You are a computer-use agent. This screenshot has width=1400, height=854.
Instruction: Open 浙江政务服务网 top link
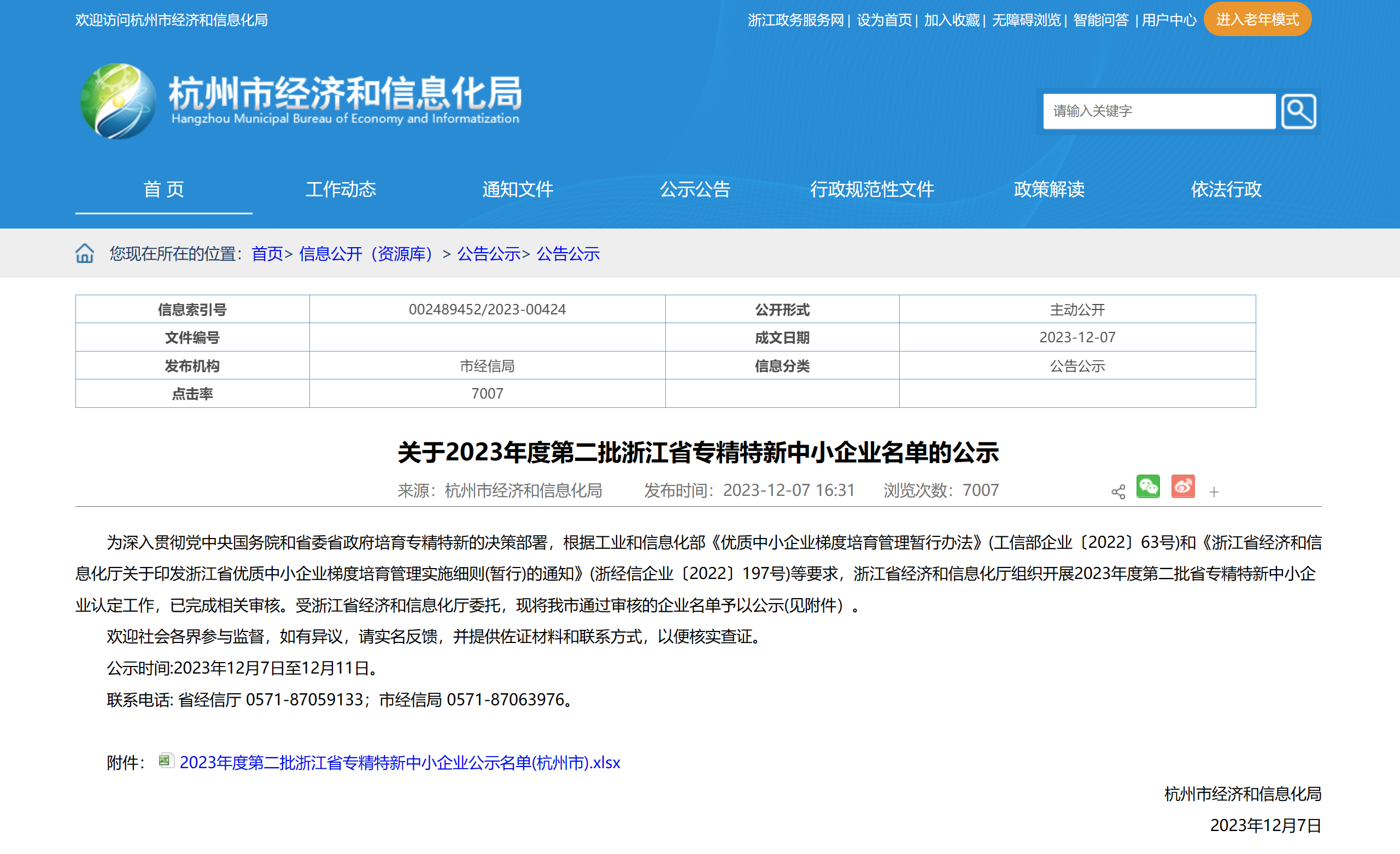click(795, 20)
